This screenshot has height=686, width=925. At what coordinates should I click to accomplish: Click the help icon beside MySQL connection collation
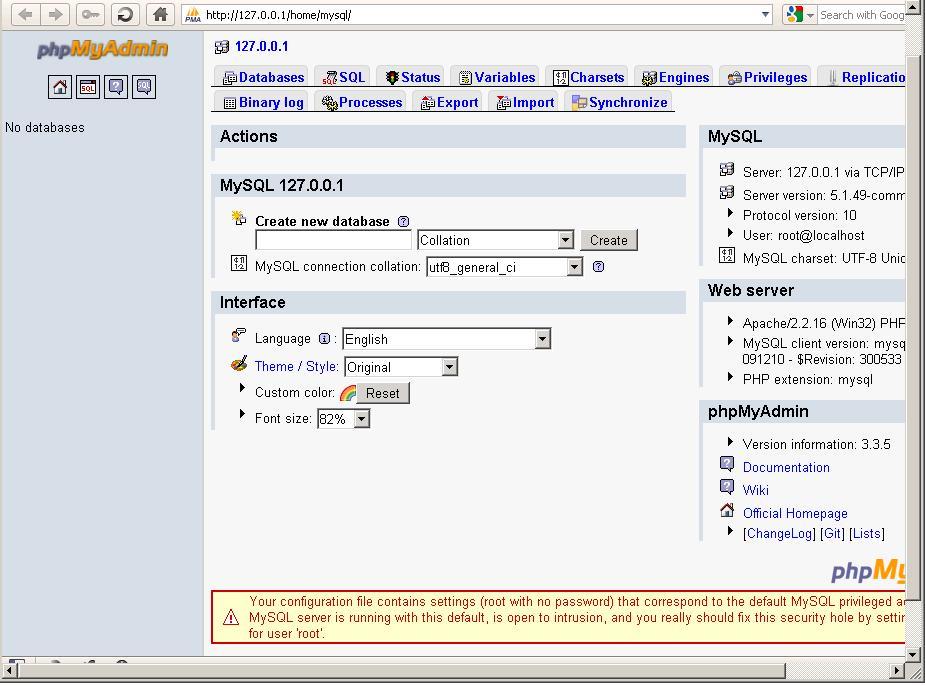pos(598,266)
